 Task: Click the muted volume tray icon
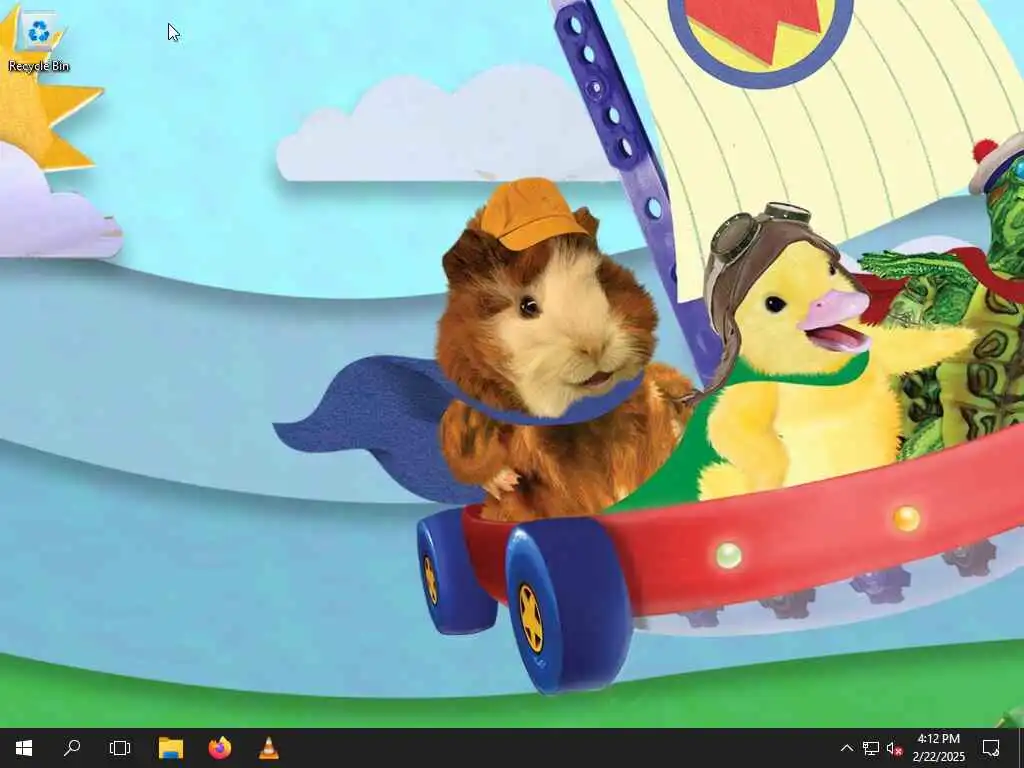coord(894,748)
